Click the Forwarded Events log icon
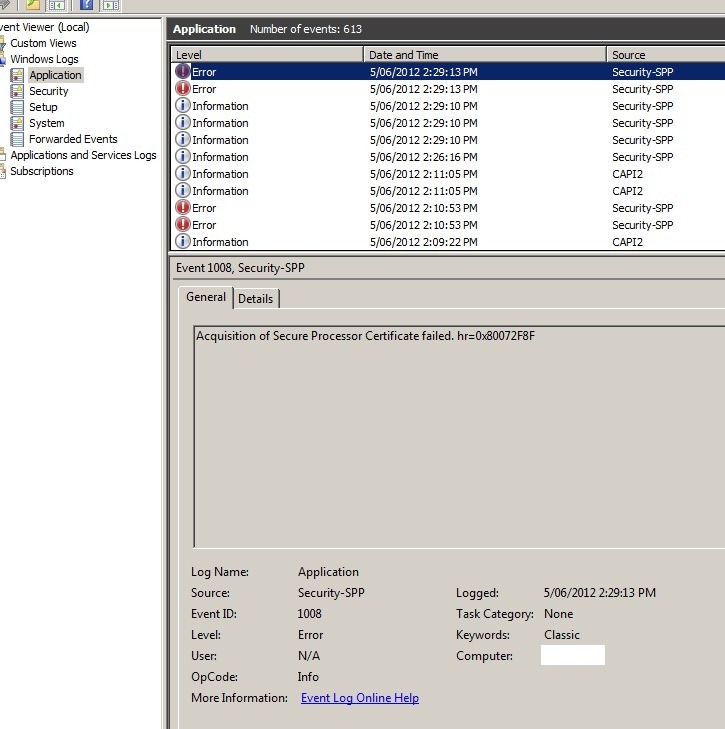 (17, 139)
